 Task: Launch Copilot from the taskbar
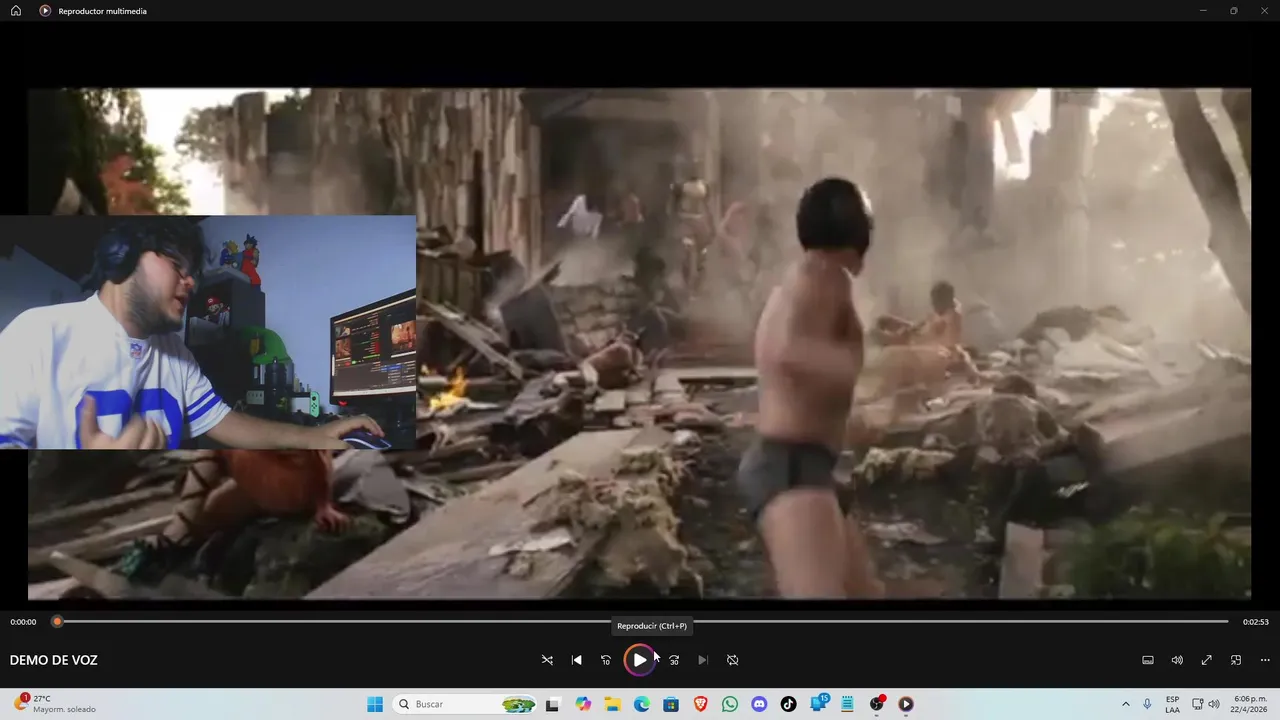[x=583, y=704]
